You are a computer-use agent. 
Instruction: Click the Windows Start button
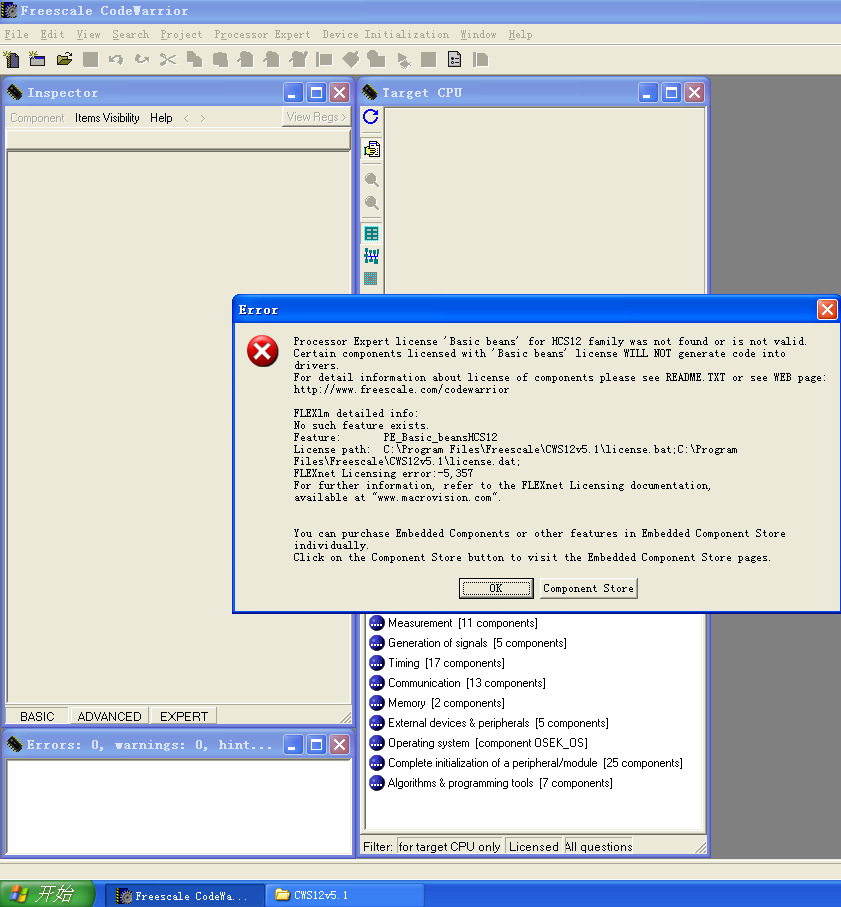tap(47, 894)
